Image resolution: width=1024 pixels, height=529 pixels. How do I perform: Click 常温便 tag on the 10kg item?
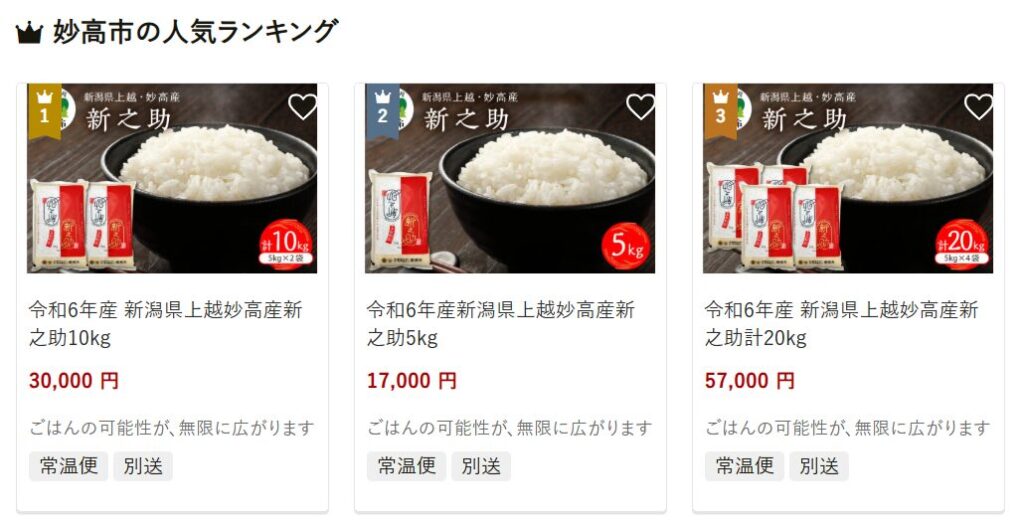tap(69, 466)
